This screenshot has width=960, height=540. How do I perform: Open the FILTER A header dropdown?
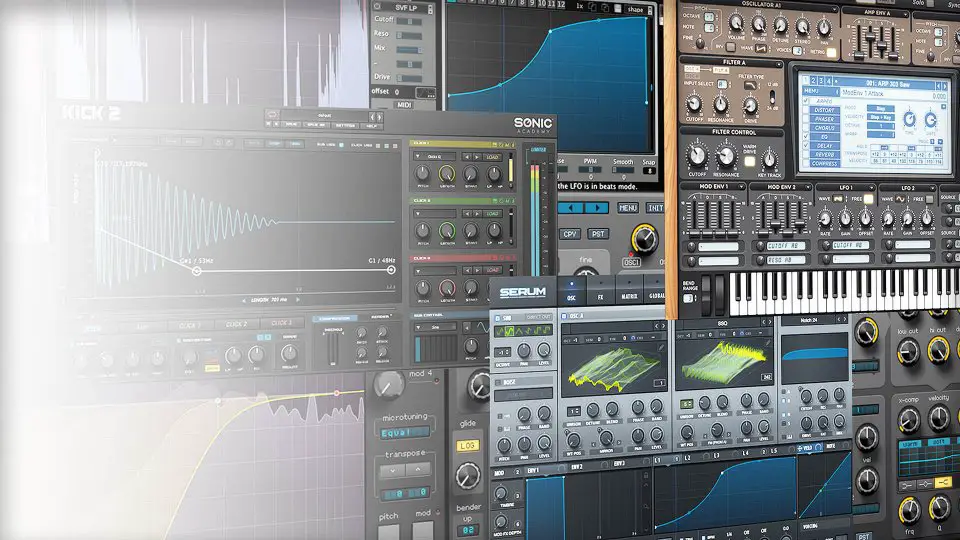[x=779, y=64]
